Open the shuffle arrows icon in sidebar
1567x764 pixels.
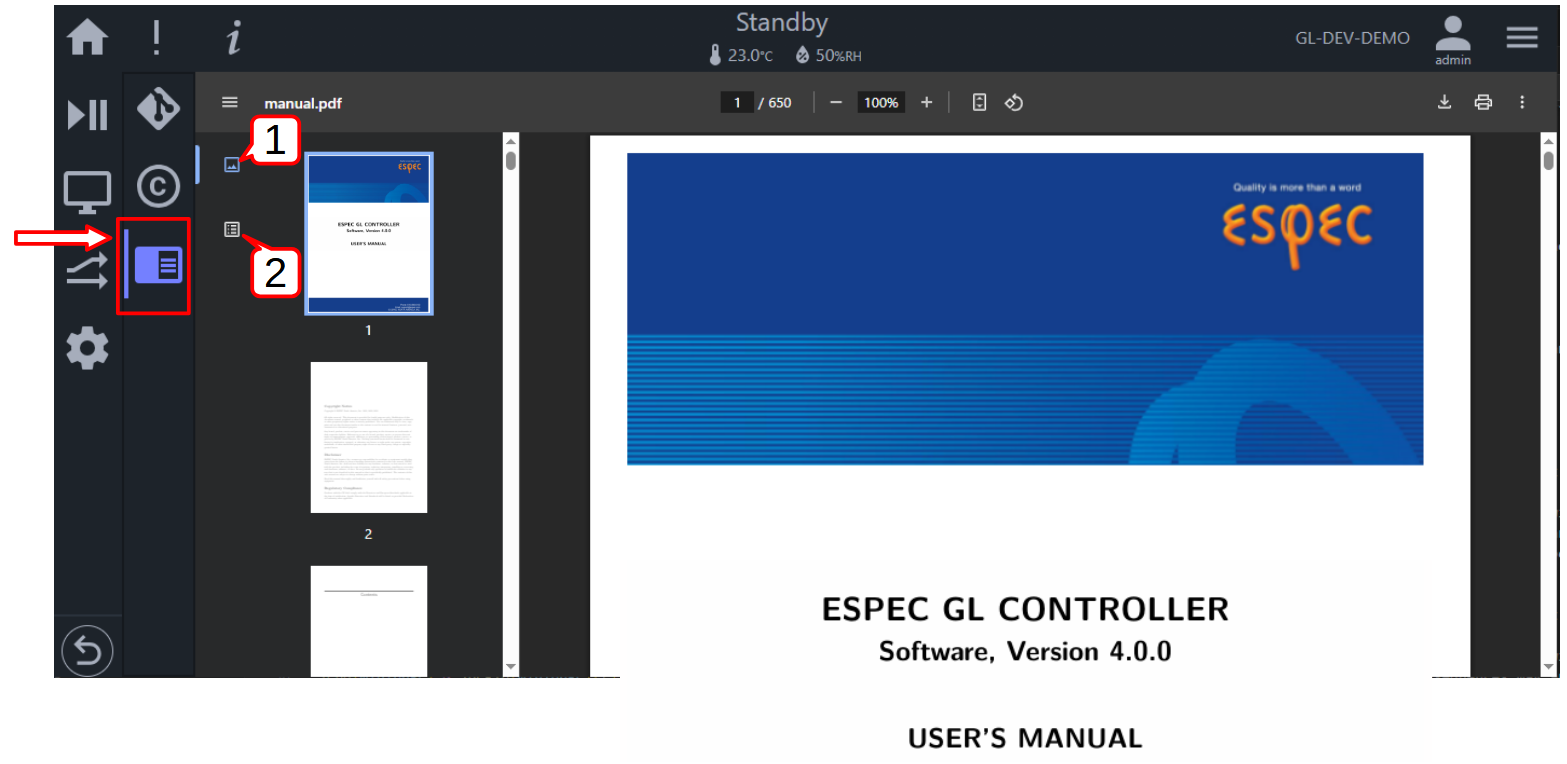point(88,270)
